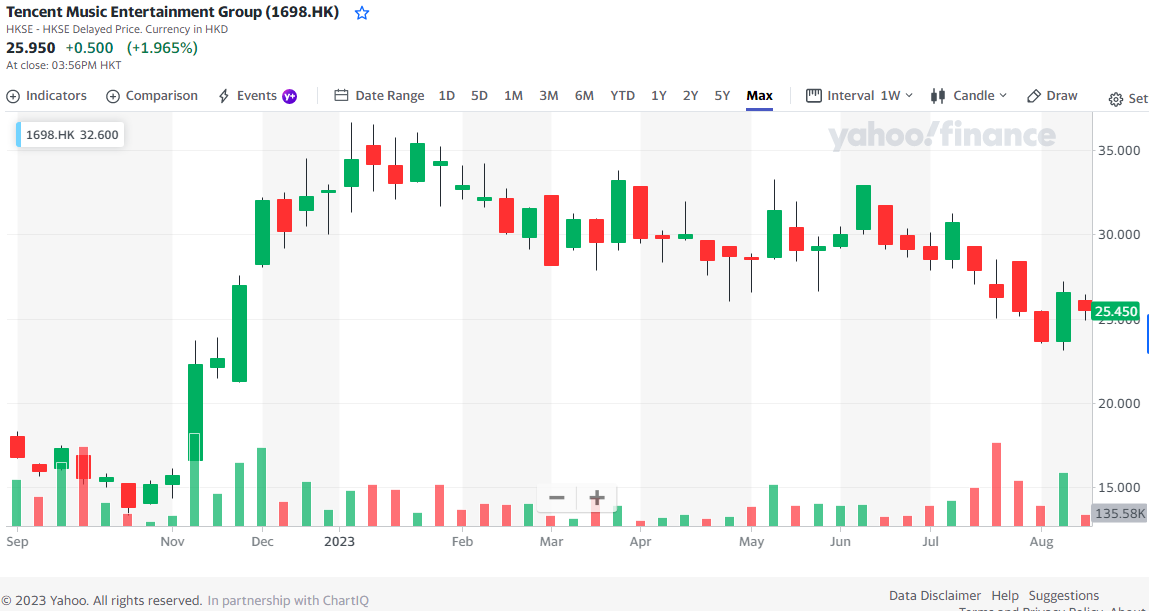Expand the Candle chart type dropdown
The width and height of the screenshot is (1149, 611).
[x=969, y=96]
